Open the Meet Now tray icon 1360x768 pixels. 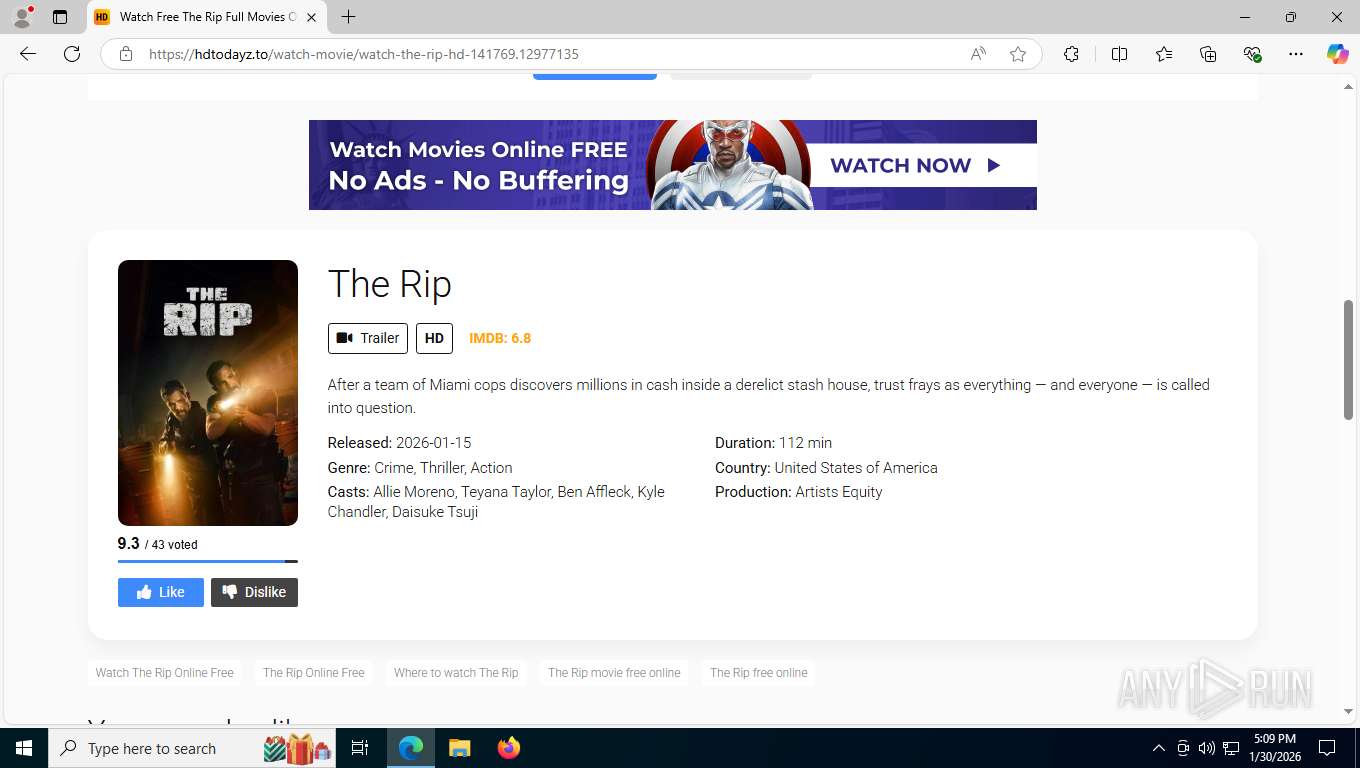point(1183,748)
